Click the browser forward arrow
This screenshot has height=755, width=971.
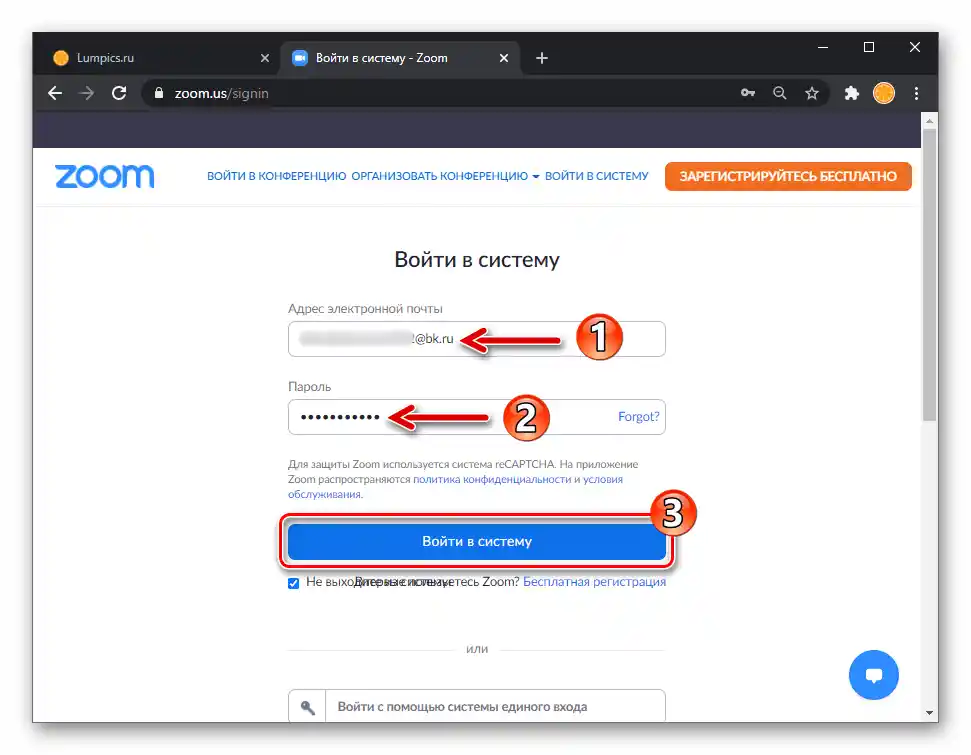[87, 94]
